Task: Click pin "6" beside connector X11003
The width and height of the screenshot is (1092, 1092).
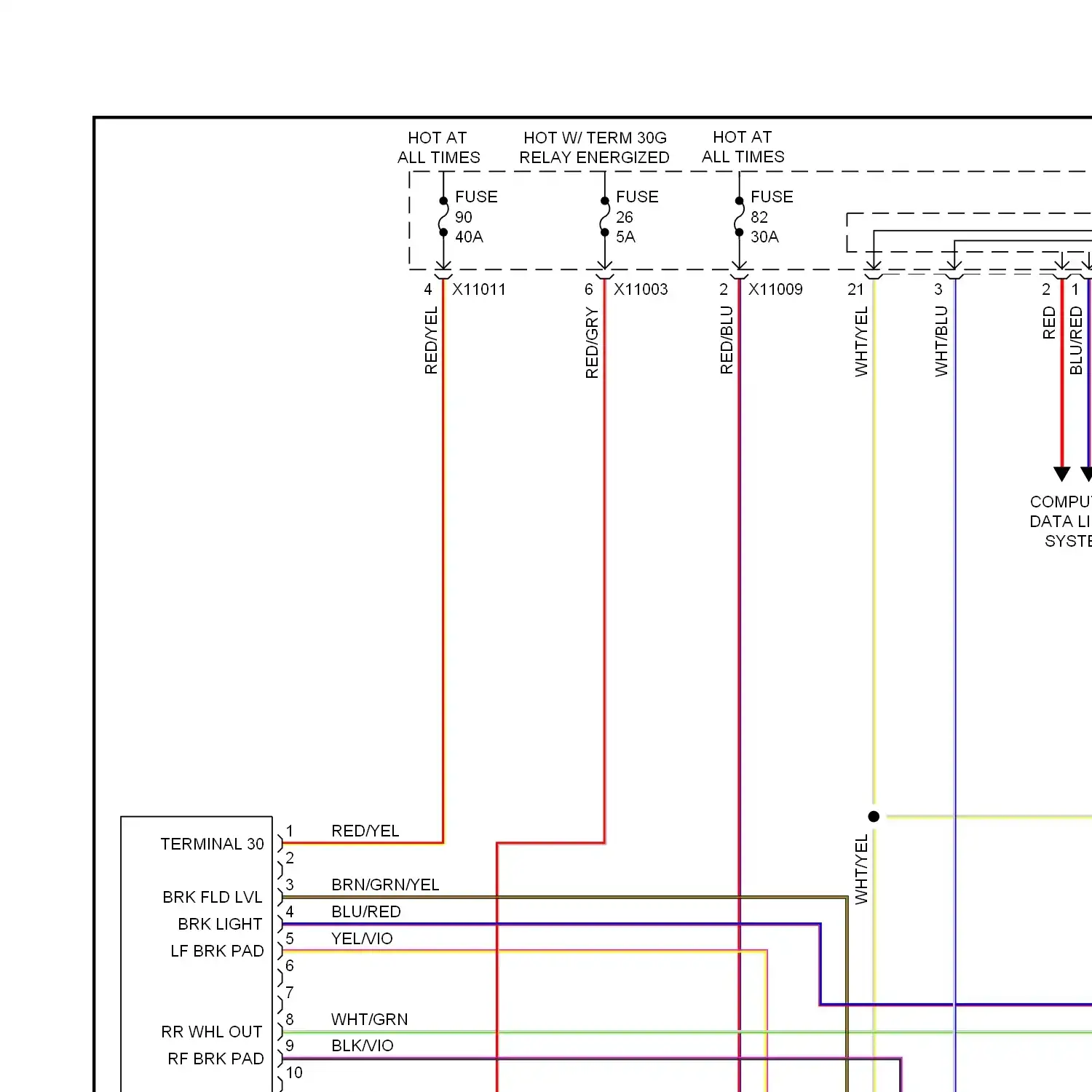Action: [x=589, y=289]
